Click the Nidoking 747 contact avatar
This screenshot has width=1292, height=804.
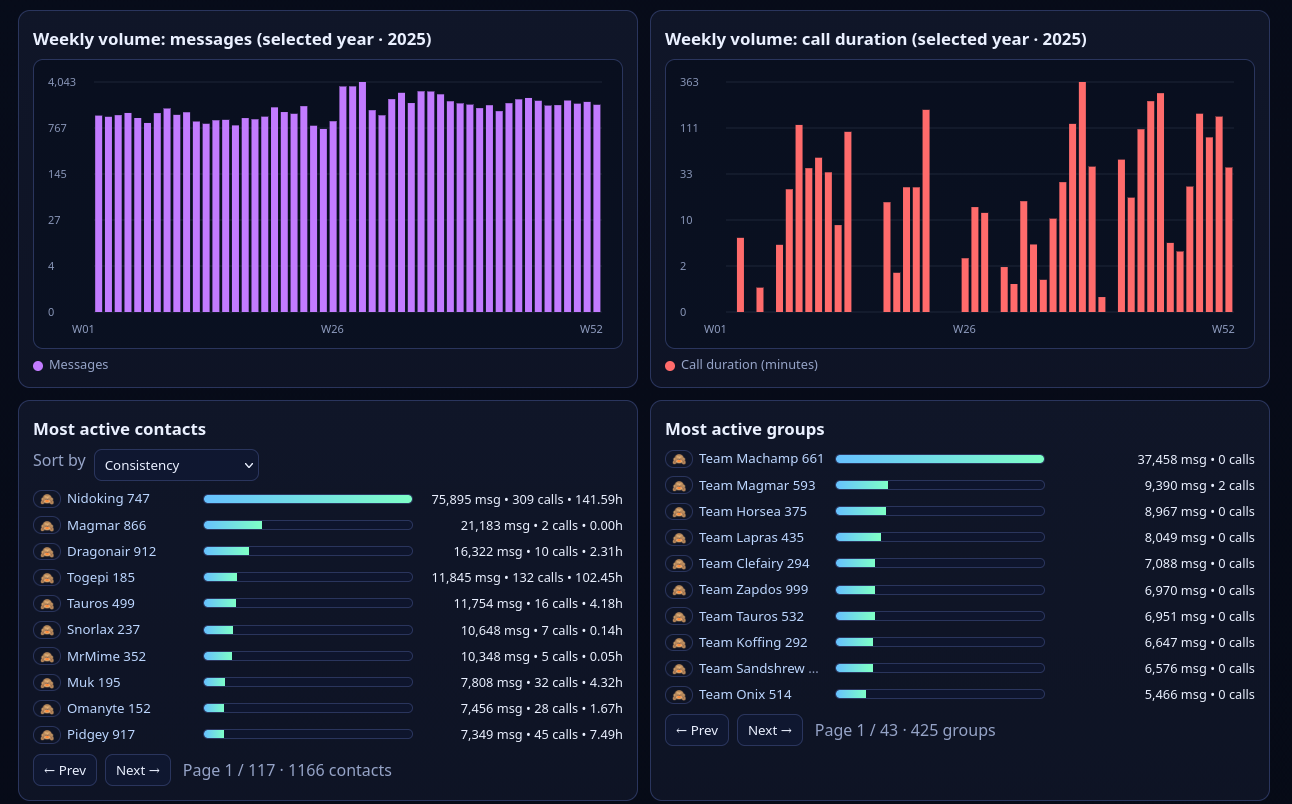click(x=46, y=497)
